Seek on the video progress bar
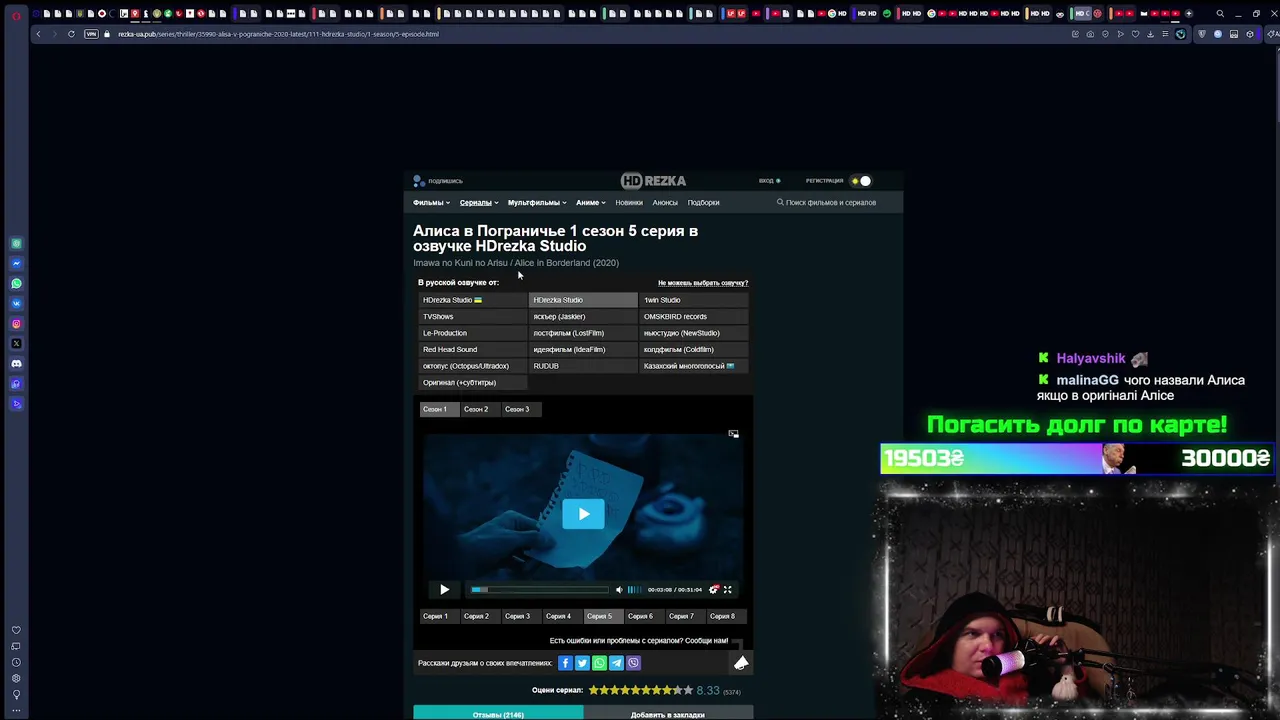Image resolution: width=1280 pixels, height=720 pixels. point(539,590)
